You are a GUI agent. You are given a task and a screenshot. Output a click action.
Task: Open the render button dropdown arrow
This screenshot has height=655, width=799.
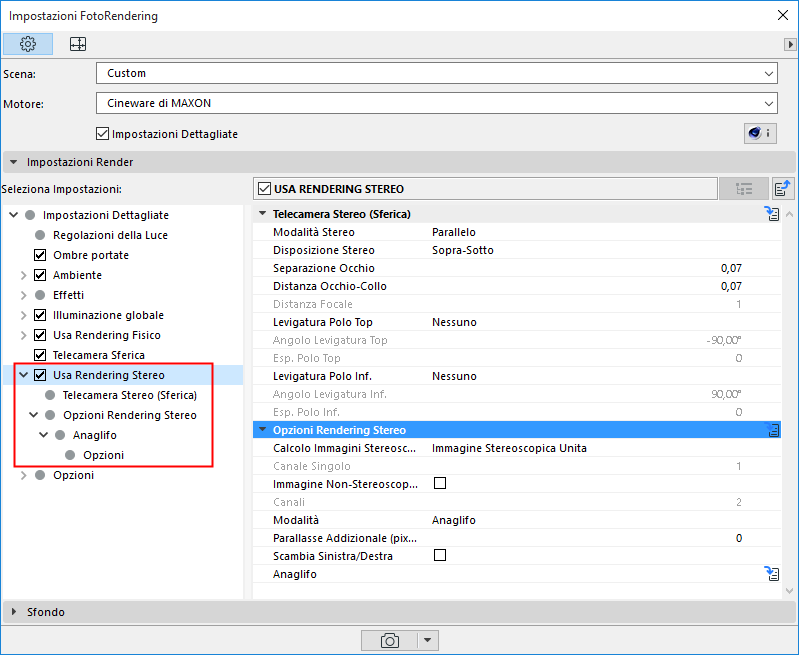click(428, 640)
